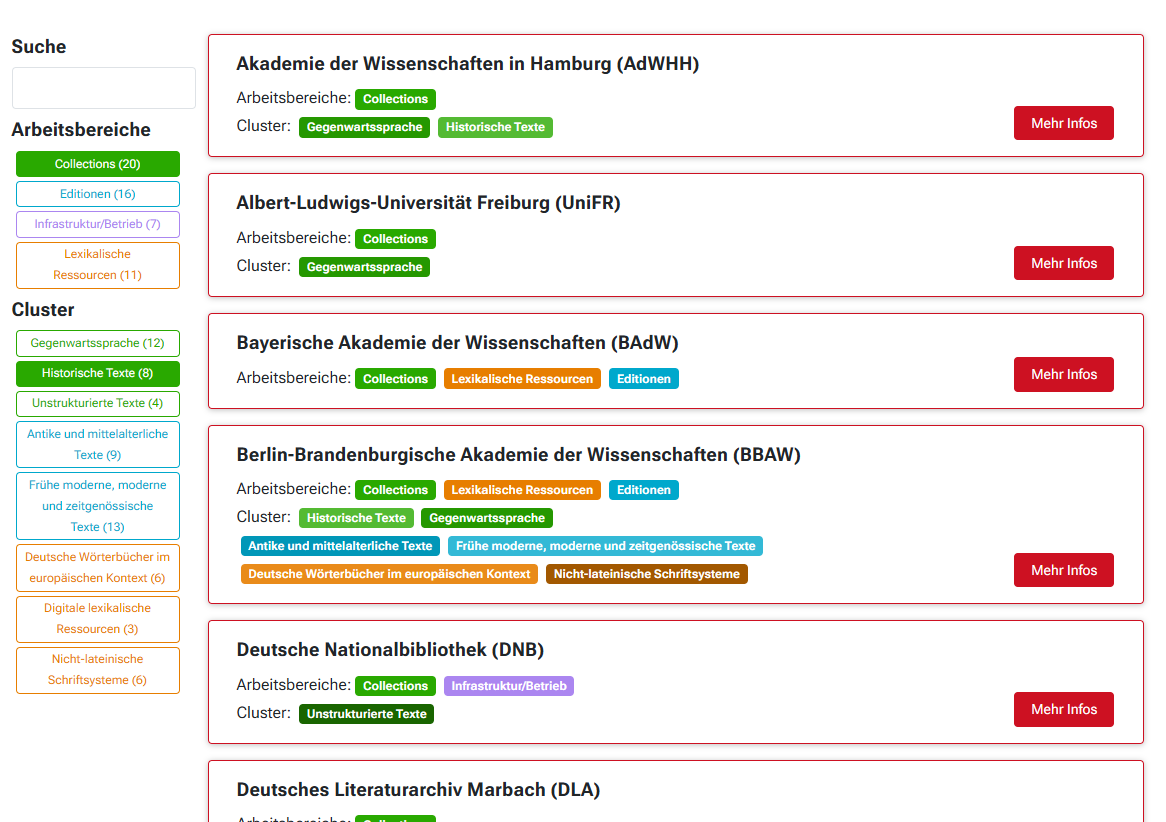Select the Editionen tag on the BBAW card
Image resolution: width=1166 pixels, height=822 pixels.
pos(643,489)
